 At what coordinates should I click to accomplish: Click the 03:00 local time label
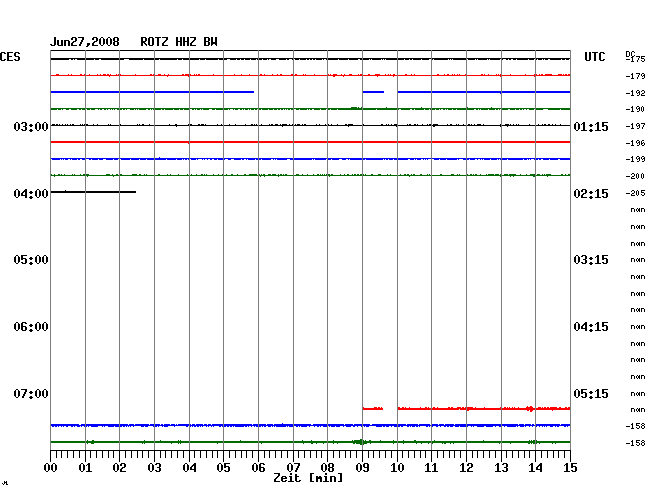pyautogui.click(x=31, y=126)
